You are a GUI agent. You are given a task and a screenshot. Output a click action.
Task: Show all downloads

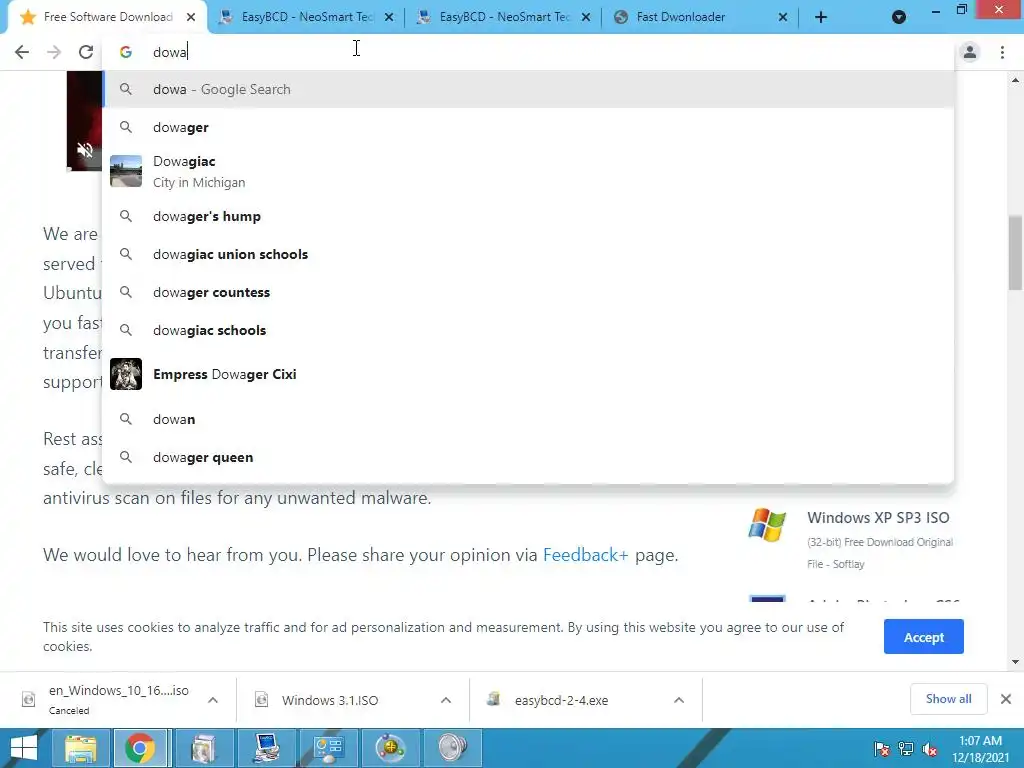(948, 699)
